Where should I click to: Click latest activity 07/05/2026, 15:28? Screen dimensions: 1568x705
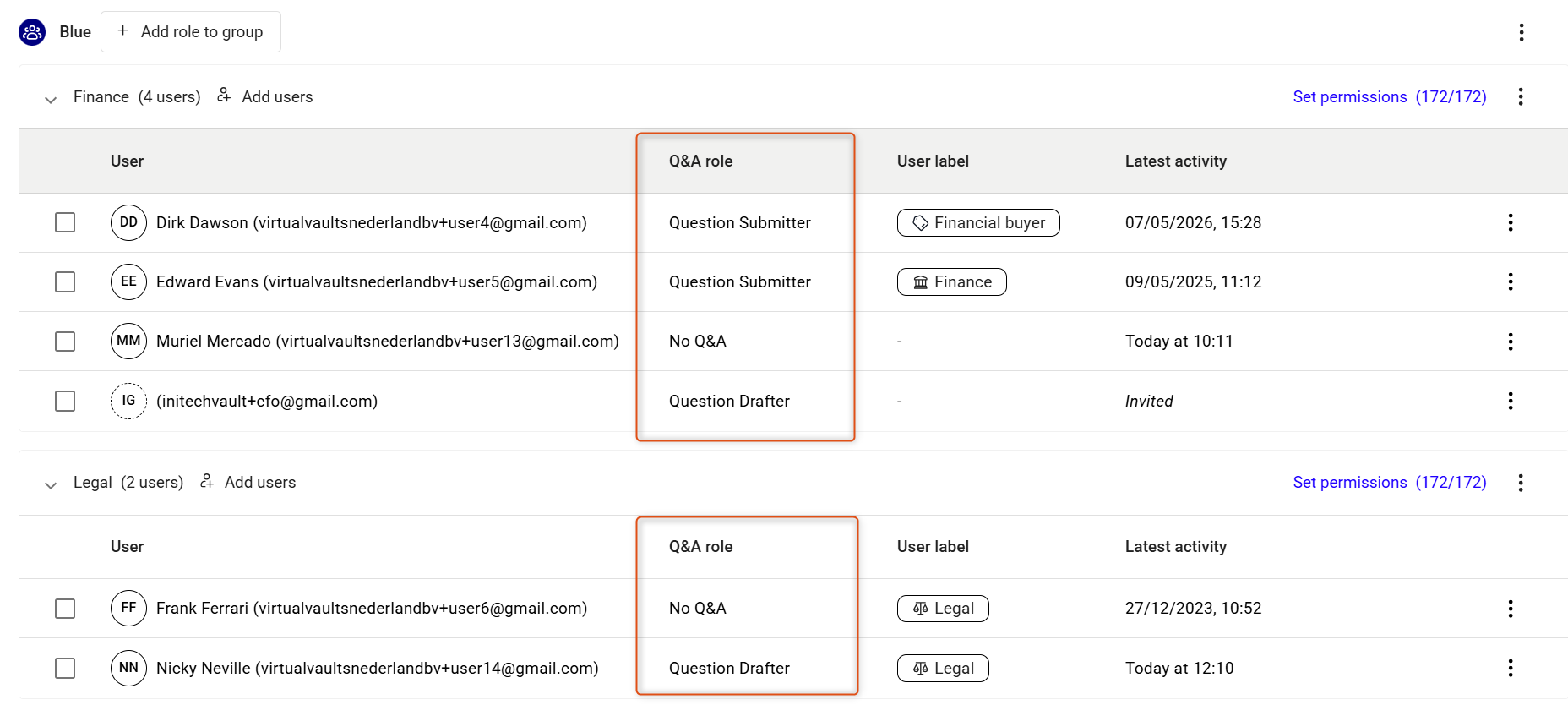[x=1193, y=222]
